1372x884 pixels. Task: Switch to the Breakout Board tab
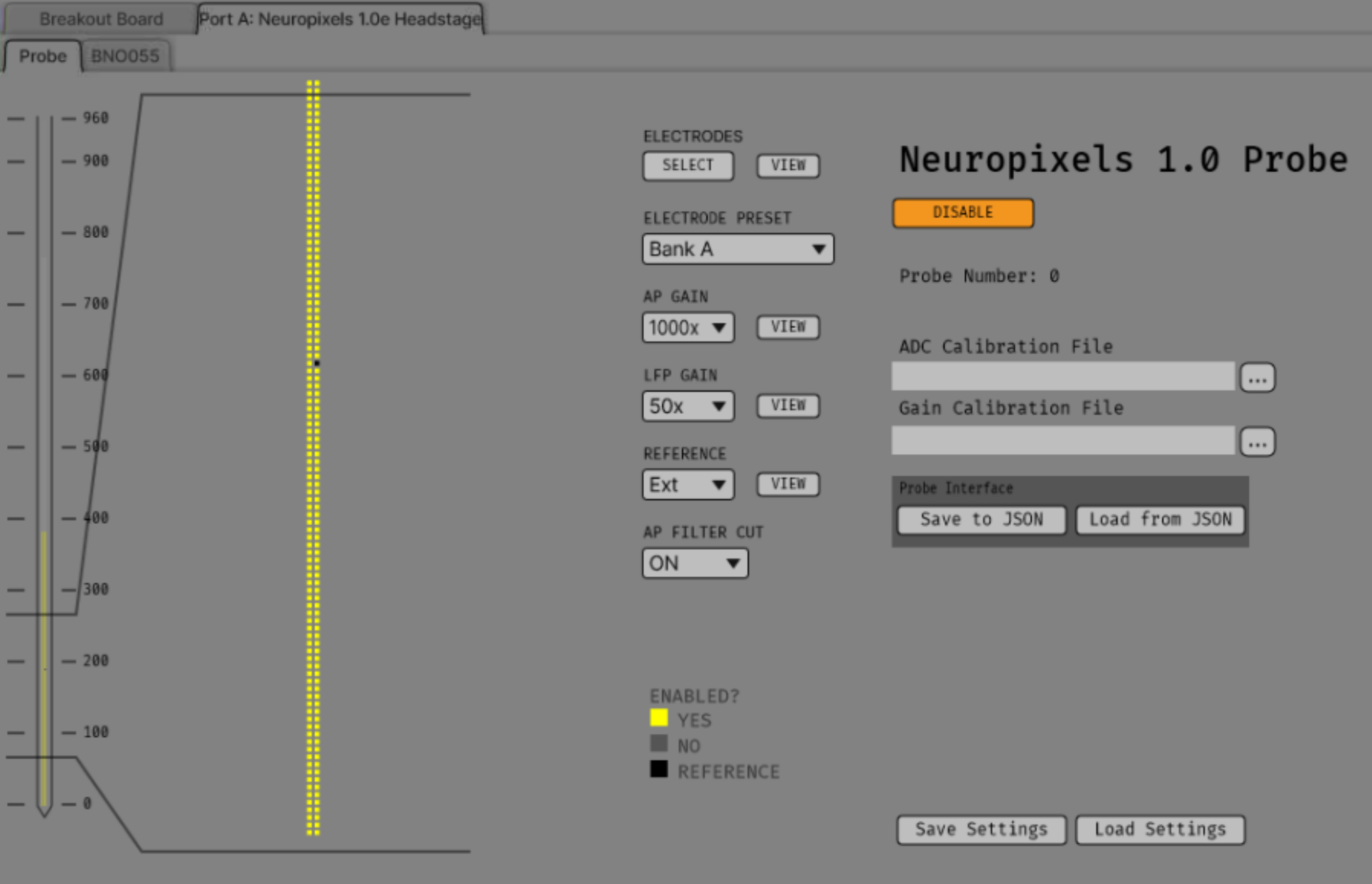coord(101,19)
